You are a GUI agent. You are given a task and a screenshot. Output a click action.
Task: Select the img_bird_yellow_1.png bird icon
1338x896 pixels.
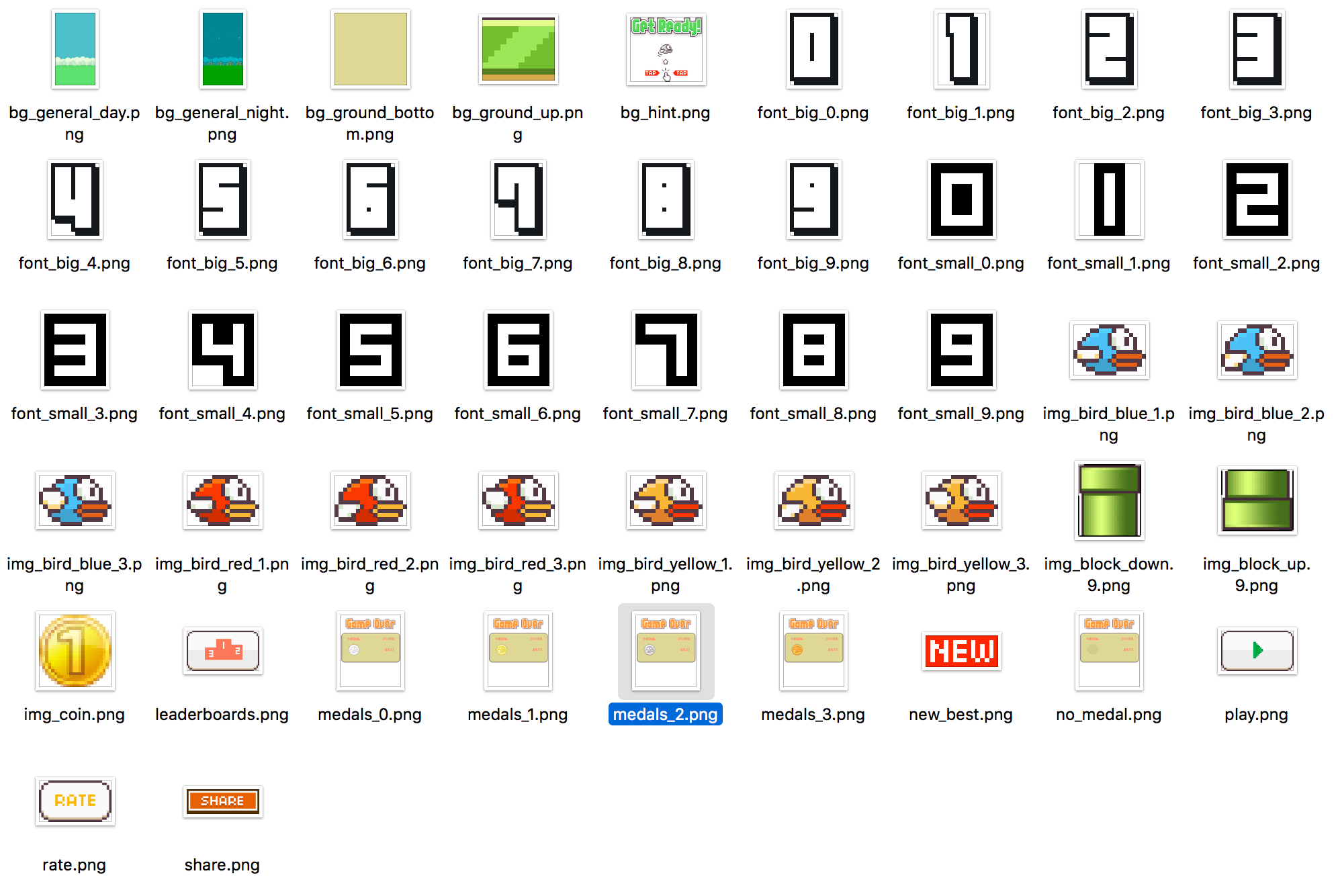666,500
